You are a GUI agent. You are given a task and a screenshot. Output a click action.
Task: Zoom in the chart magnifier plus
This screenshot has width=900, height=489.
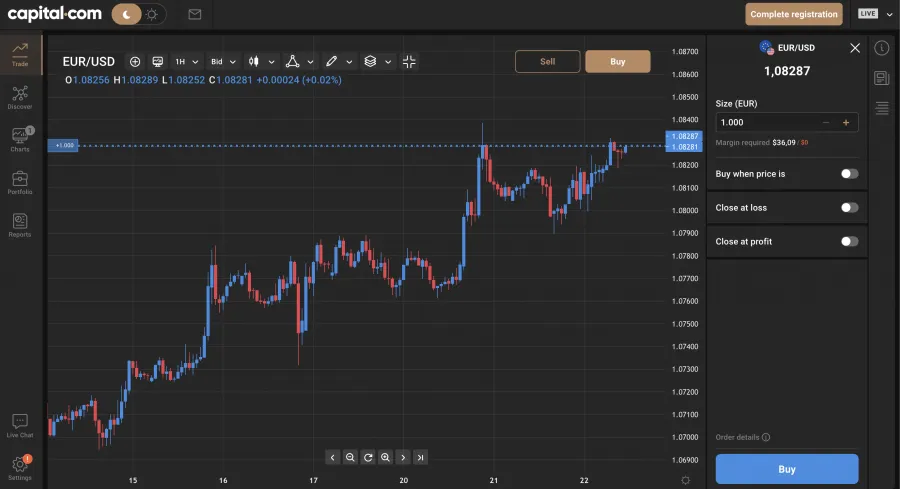pyautogui.click(x=385, y=457)
